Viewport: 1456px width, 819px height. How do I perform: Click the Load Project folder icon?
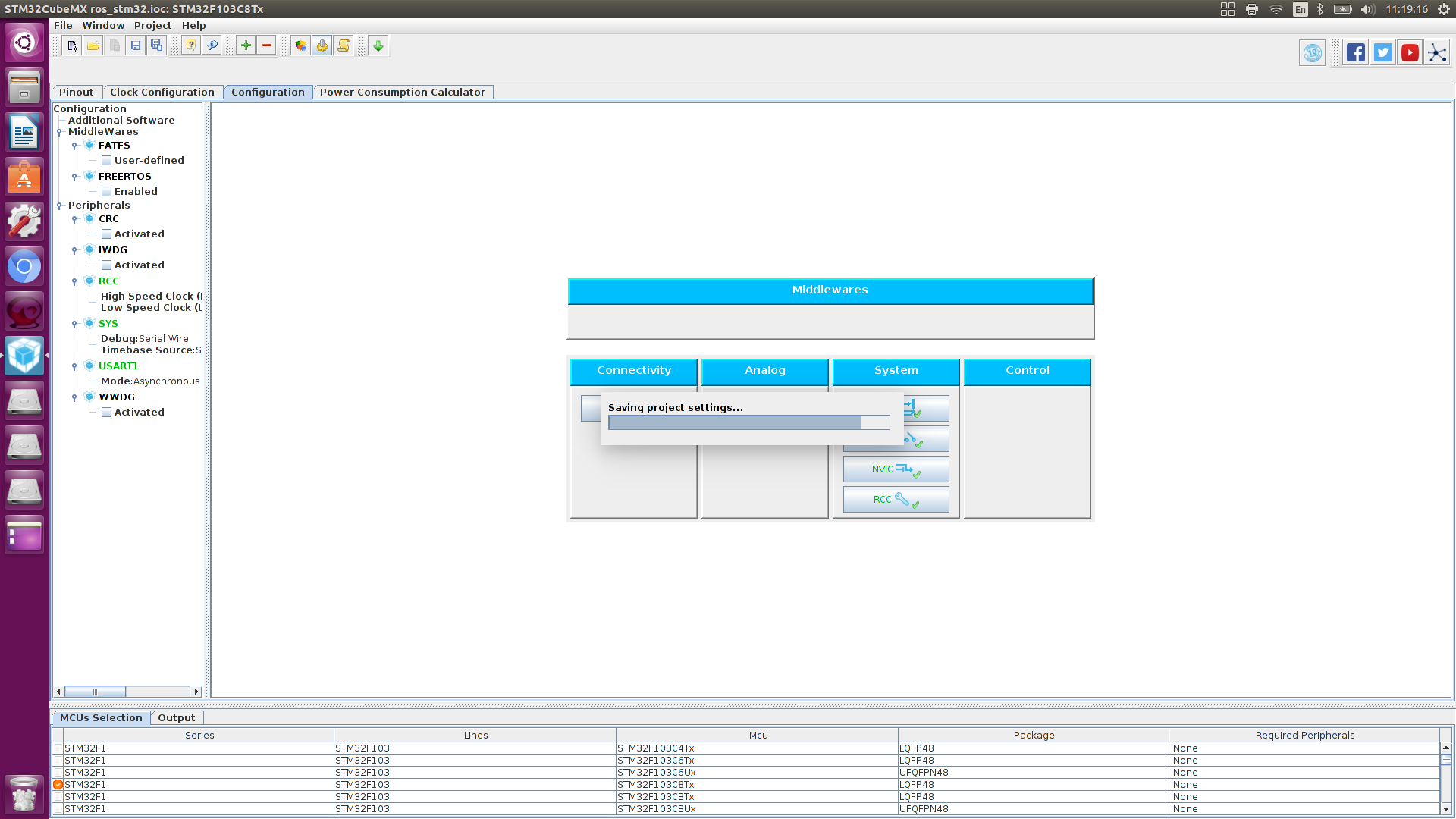pyautogui.click(x=93, y=46)
